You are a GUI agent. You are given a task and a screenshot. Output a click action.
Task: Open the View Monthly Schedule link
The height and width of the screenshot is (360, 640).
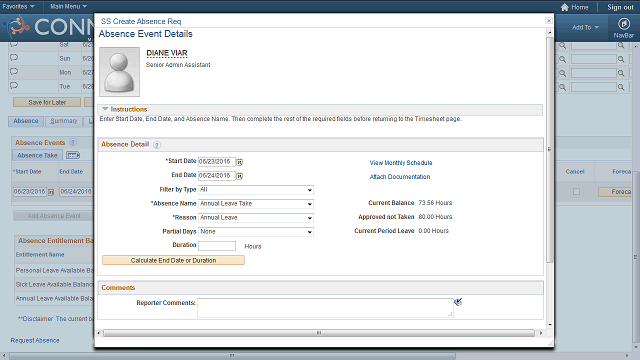(x=401, y=163)
